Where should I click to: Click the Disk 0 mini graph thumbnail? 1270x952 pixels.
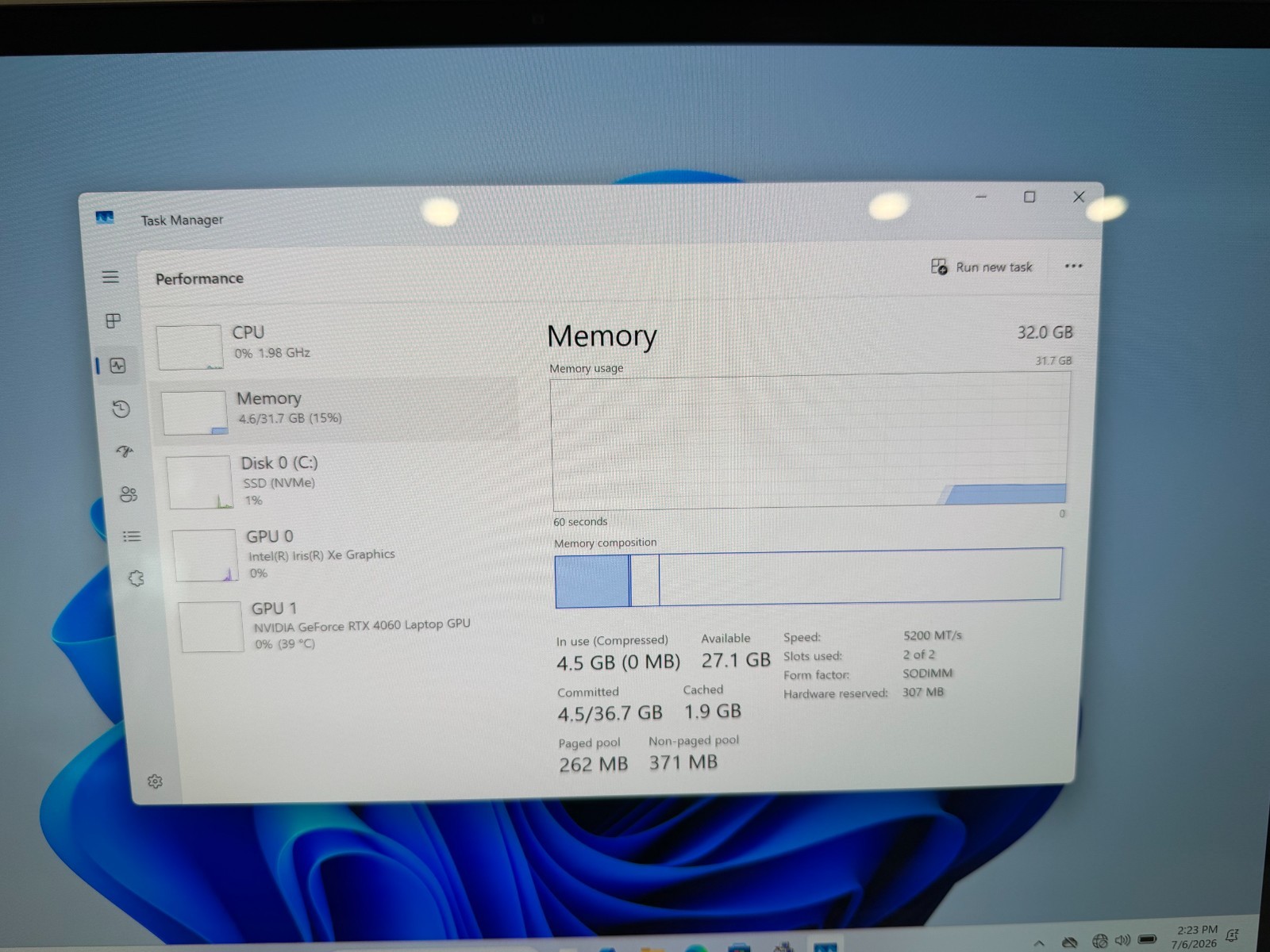[199, 482]
